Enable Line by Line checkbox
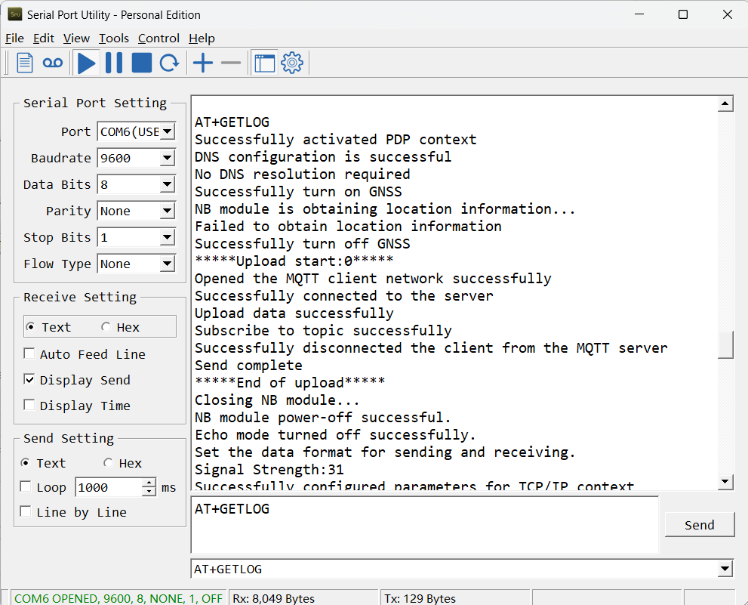This screenshot has width=748, height=605. (25, 512)
